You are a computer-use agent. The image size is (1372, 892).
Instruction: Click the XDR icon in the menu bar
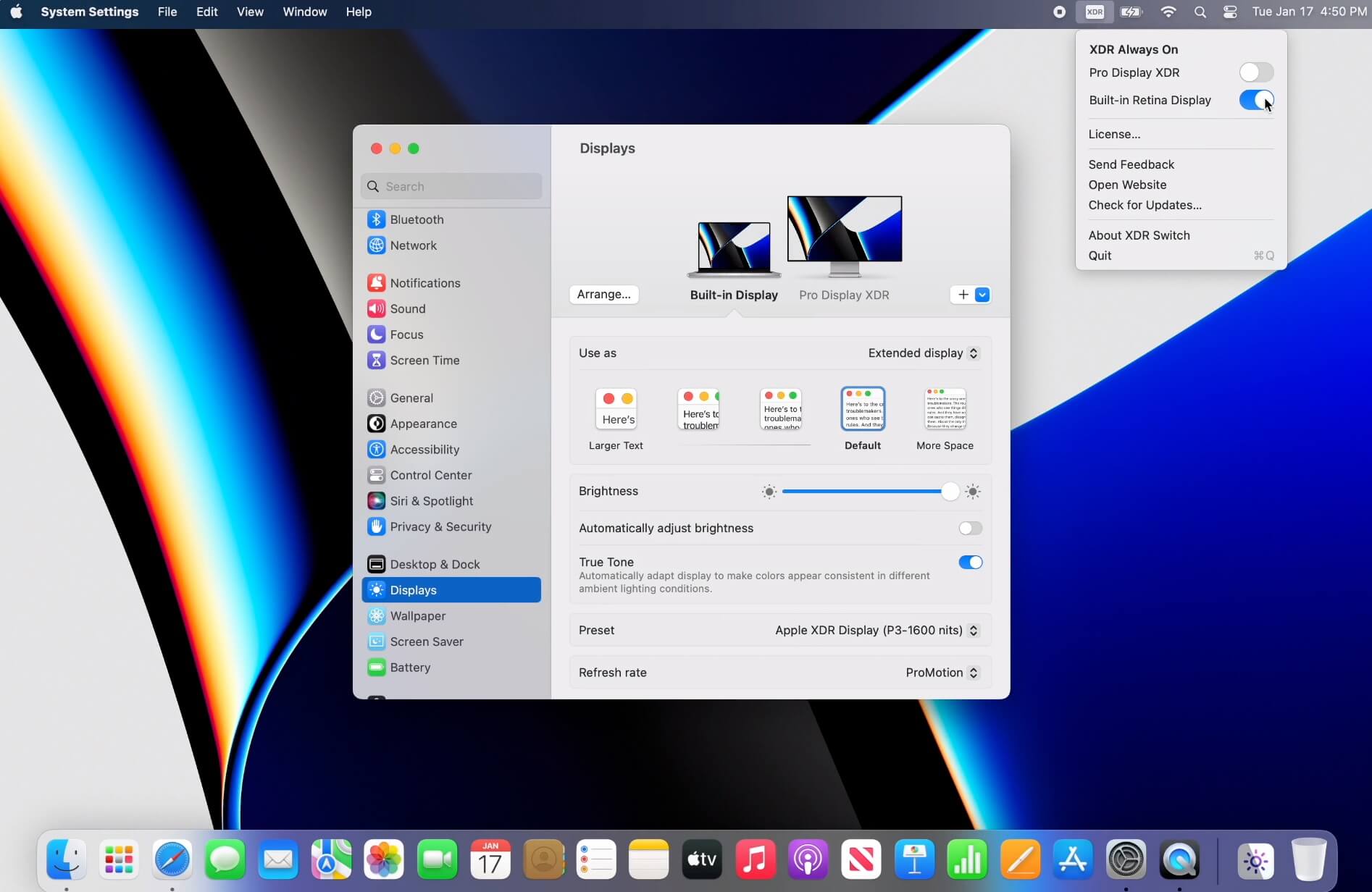pyautogui.click(x=1095, y=12)
